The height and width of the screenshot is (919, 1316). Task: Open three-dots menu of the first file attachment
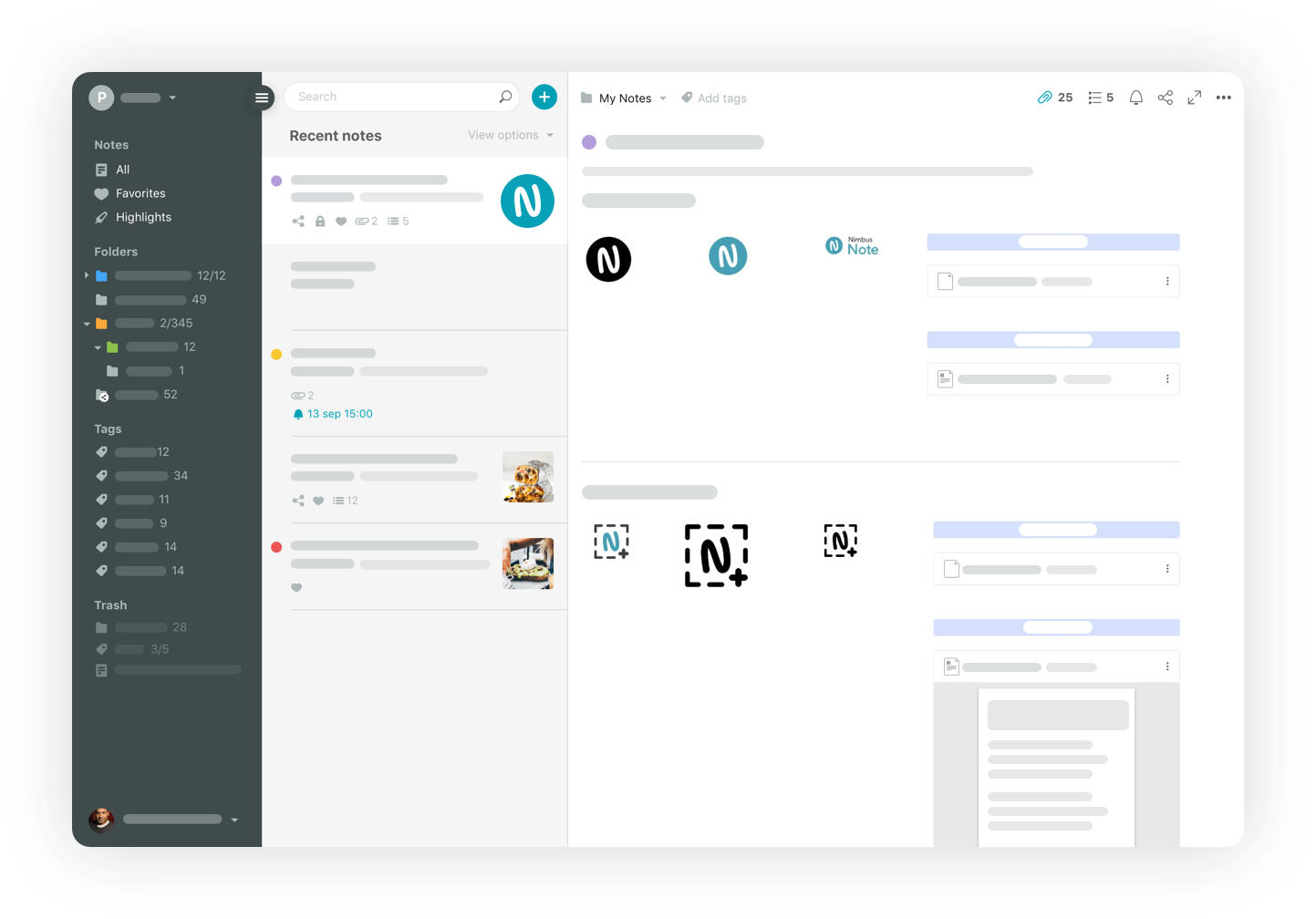(x=1167, y=282)
